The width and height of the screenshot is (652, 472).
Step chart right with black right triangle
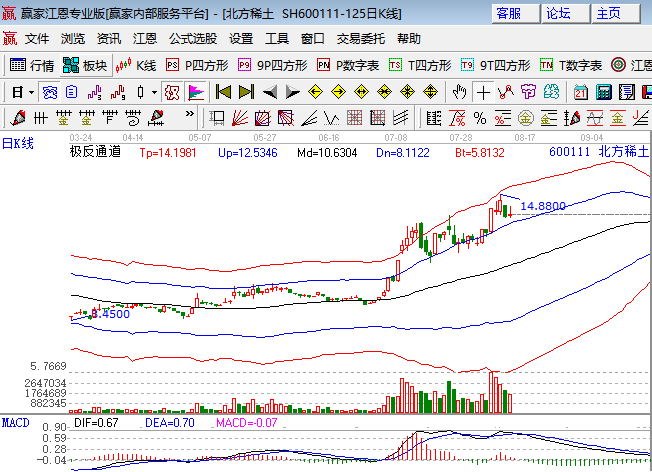click(x=293, y=92)
